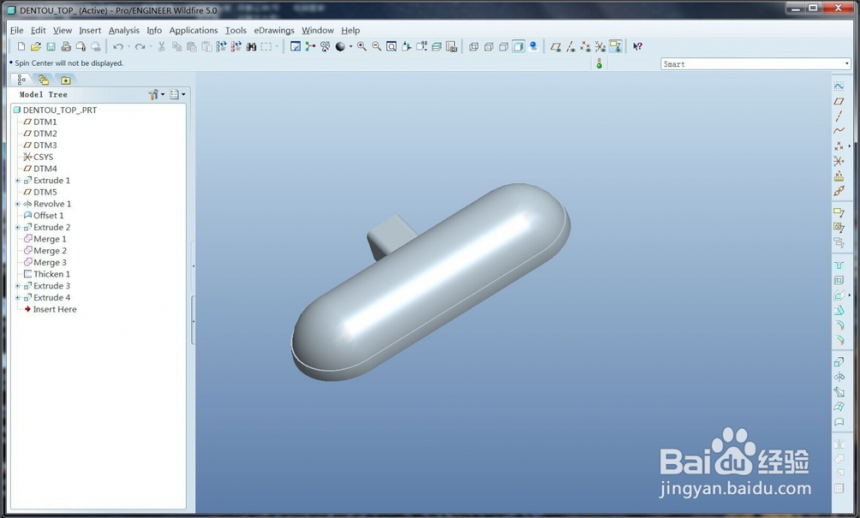
Task: Toggle annotation element display
Action: pyautogui.click(x=615, y=47)
